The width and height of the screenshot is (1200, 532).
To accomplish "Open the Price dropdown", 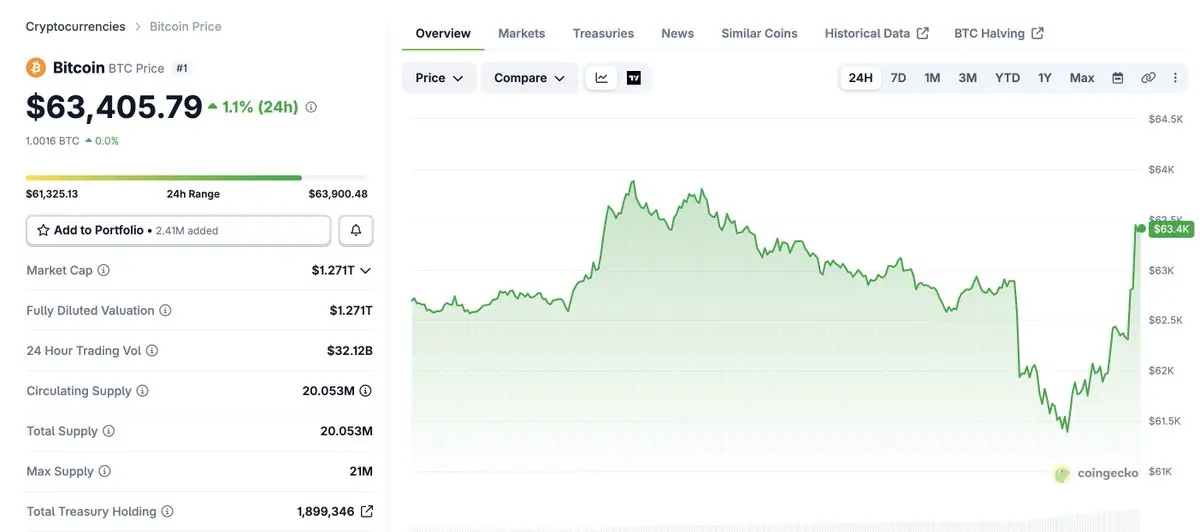I will [439, 78].
